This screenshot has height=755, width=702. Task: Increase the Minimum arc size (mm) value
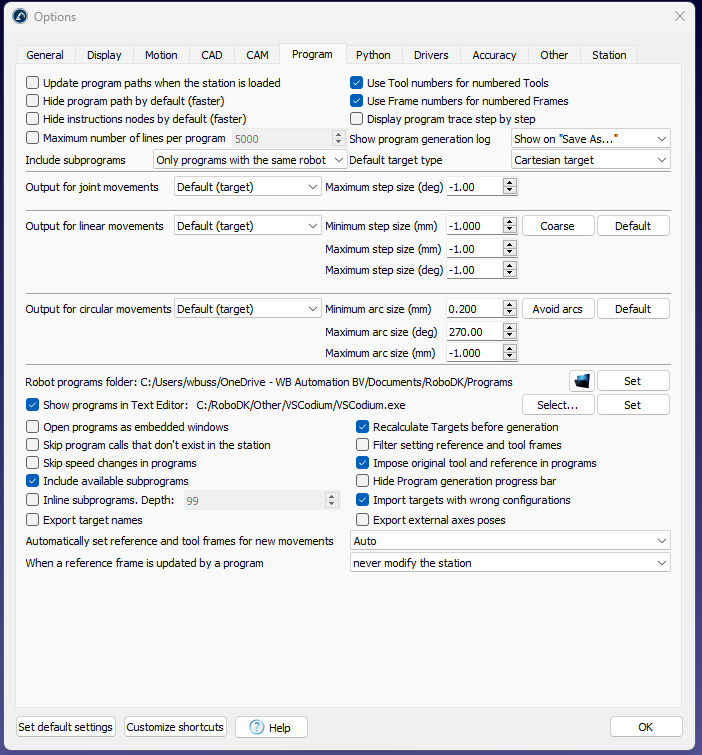click(x=510, y=305)
